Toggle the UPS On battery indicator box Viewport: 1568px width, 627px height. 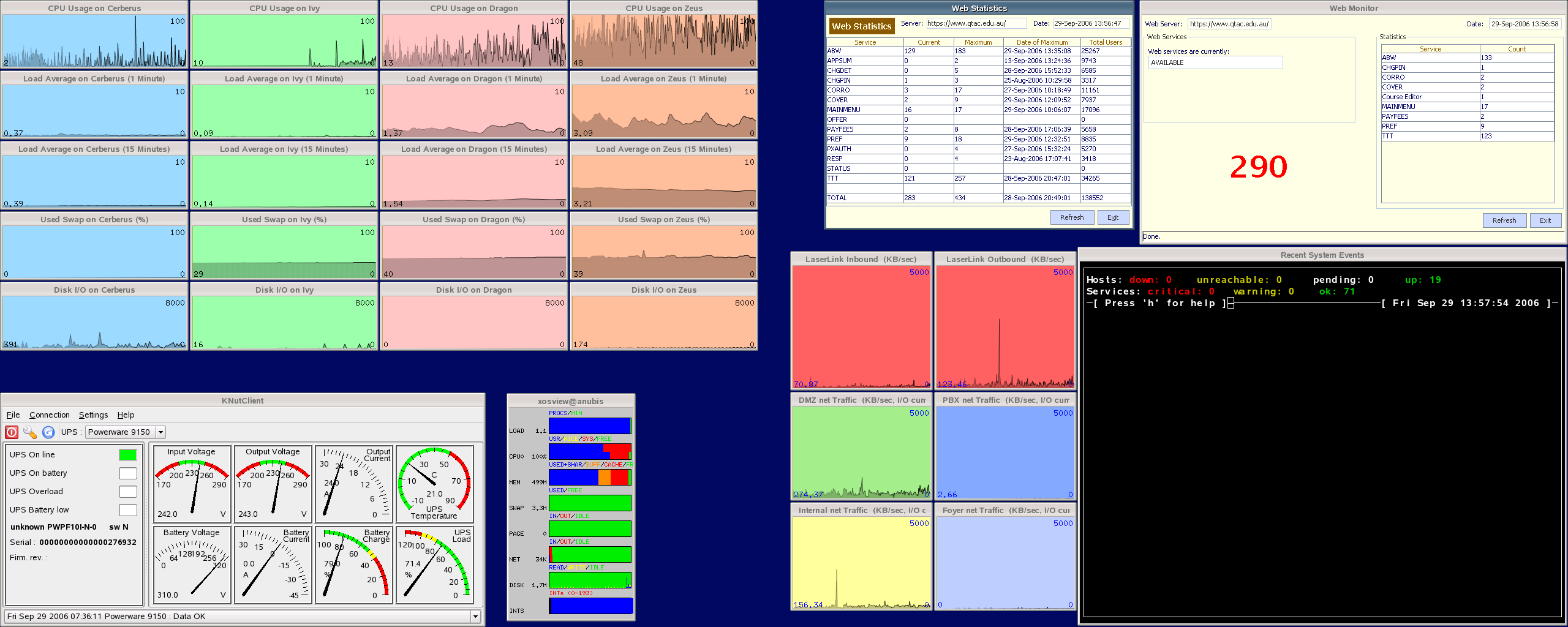[x=127, y=473]
